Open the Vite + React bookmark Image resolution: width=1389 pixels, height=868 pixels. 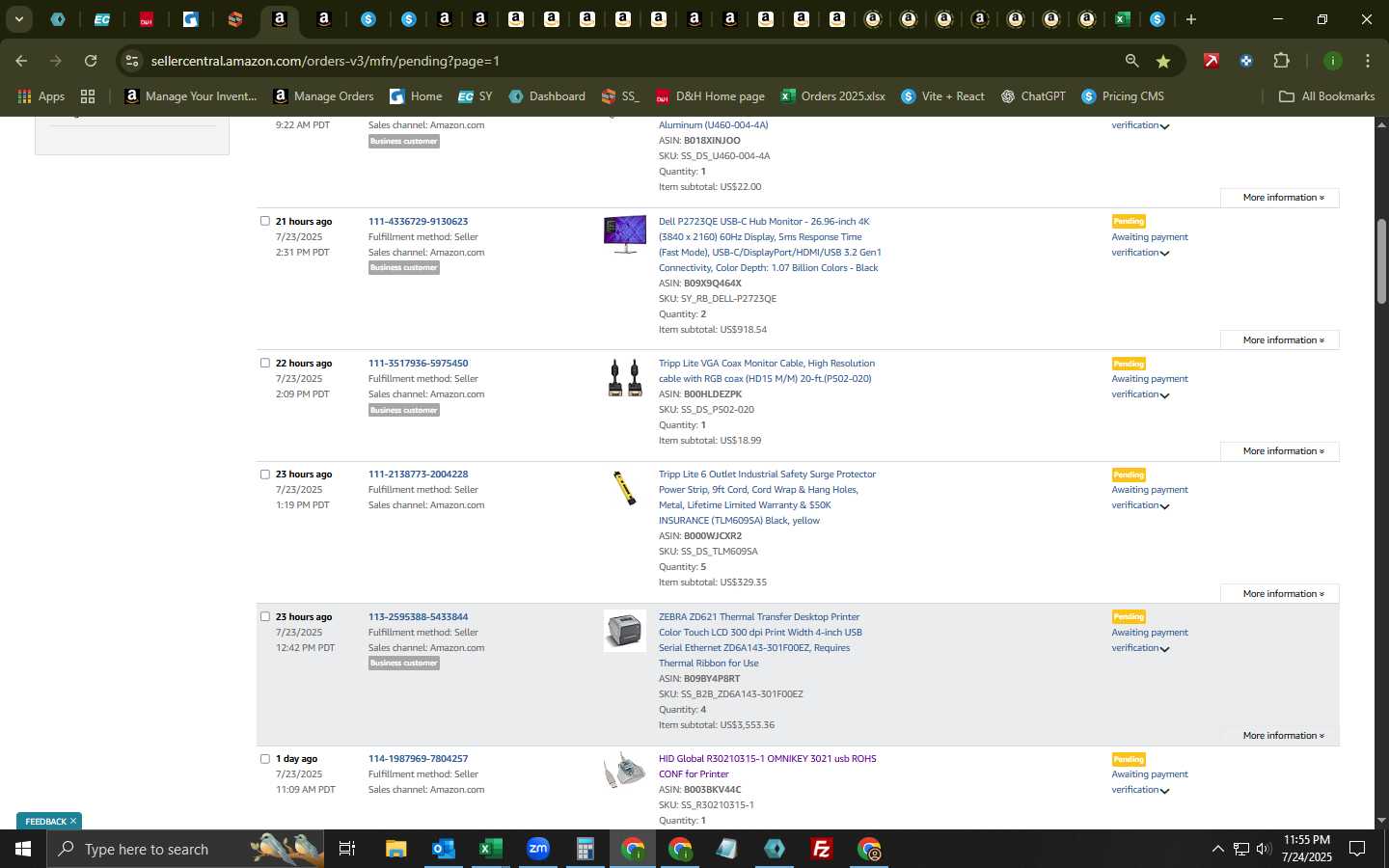[942, 96]
